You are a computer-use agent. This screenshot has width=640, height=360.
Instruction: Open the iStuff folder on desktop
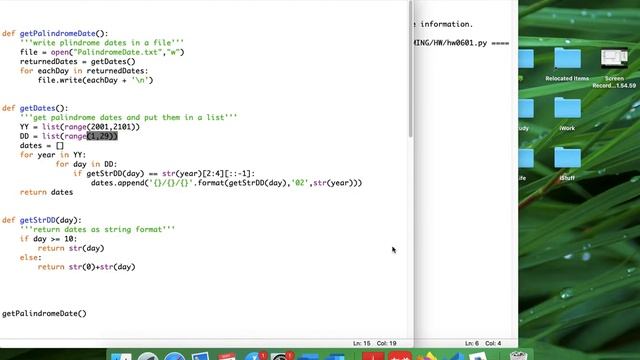click(x=567, y=158)
